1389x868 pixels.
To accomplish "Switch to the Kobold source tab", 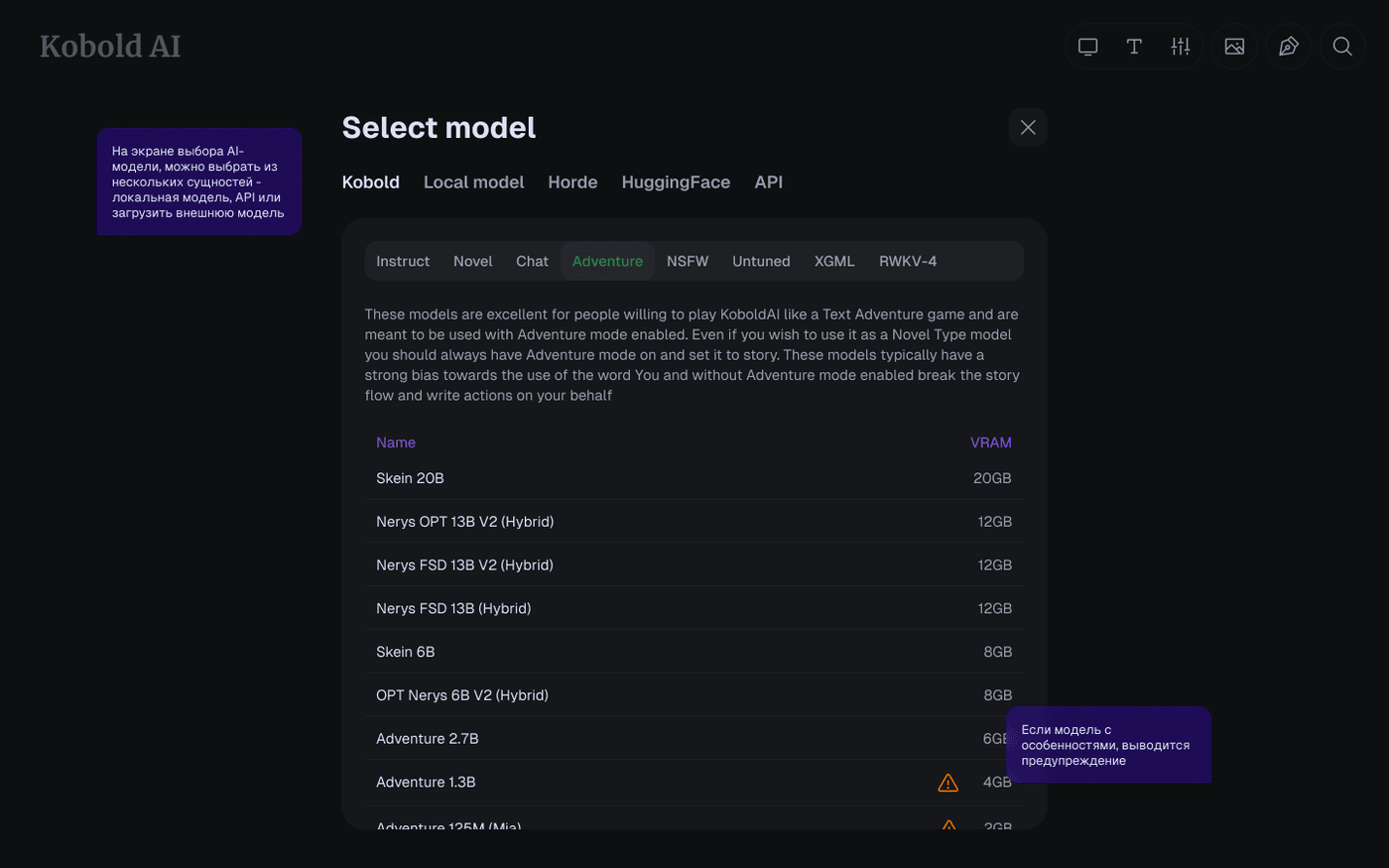I will click(x=370, y=183).
